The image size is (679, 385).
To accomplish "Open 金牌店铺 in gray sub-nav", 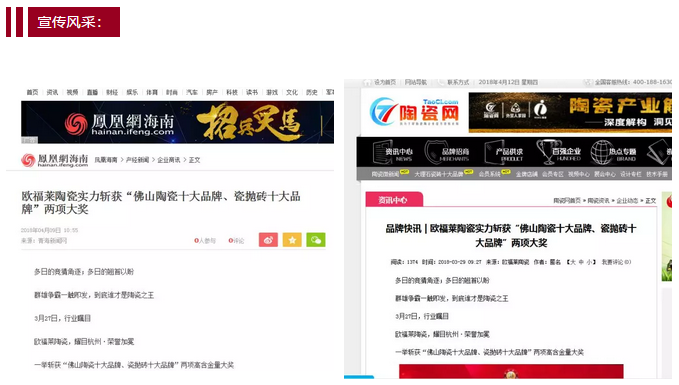I will (x=527, y=174).
